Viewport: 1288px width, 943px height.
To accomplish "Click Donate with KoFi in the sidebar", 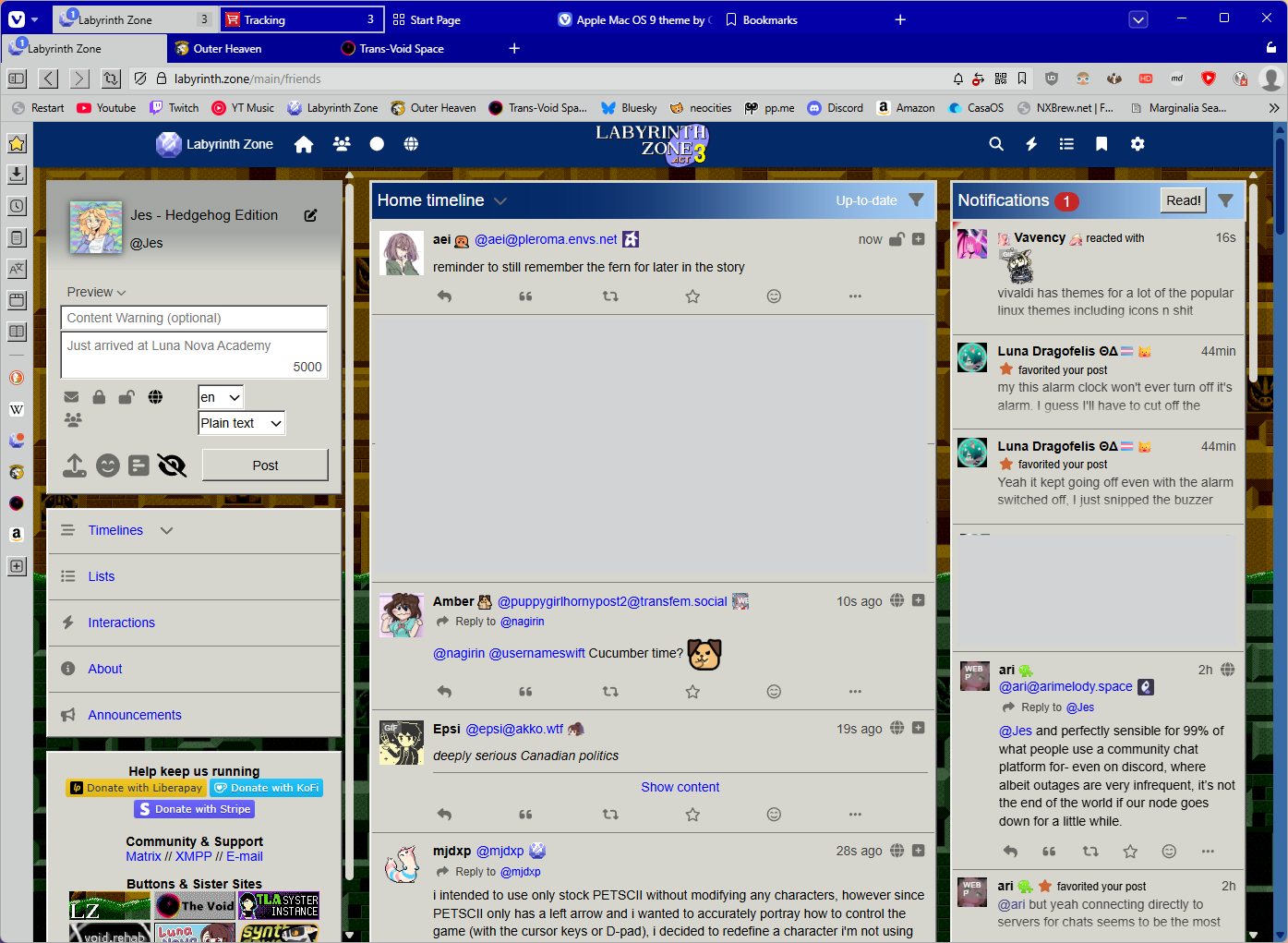I will pos(266,788).
